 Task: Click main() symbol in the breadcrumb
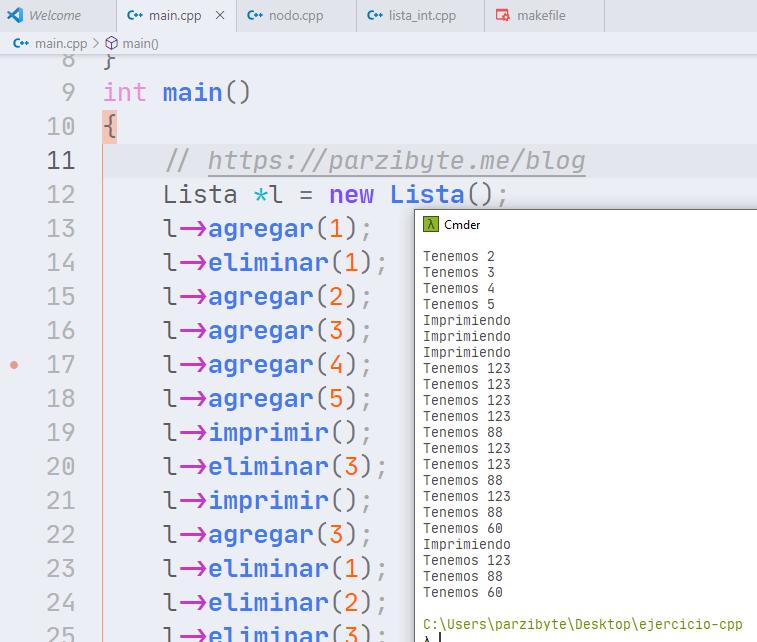pos(140,43)
